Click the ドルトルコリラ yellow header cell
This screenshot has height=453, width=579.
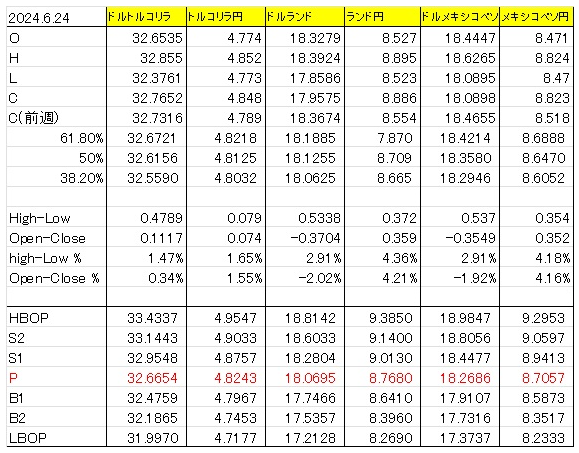coord(147,17)
